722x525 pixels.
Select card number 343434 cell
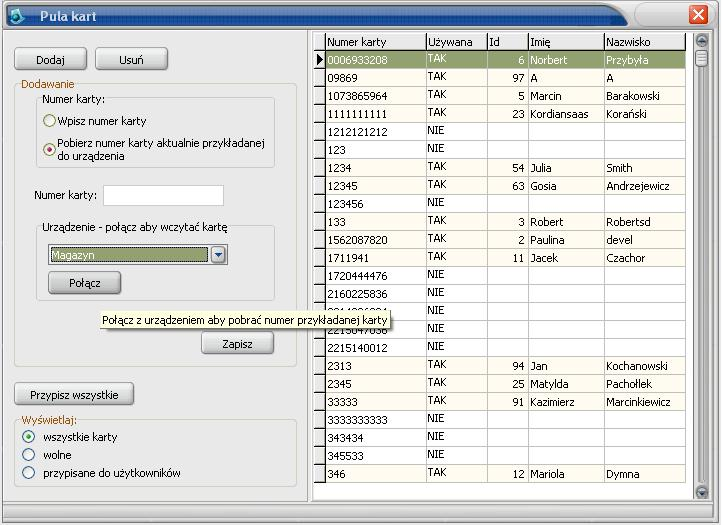pyautogui.click(x=376, y=438)
